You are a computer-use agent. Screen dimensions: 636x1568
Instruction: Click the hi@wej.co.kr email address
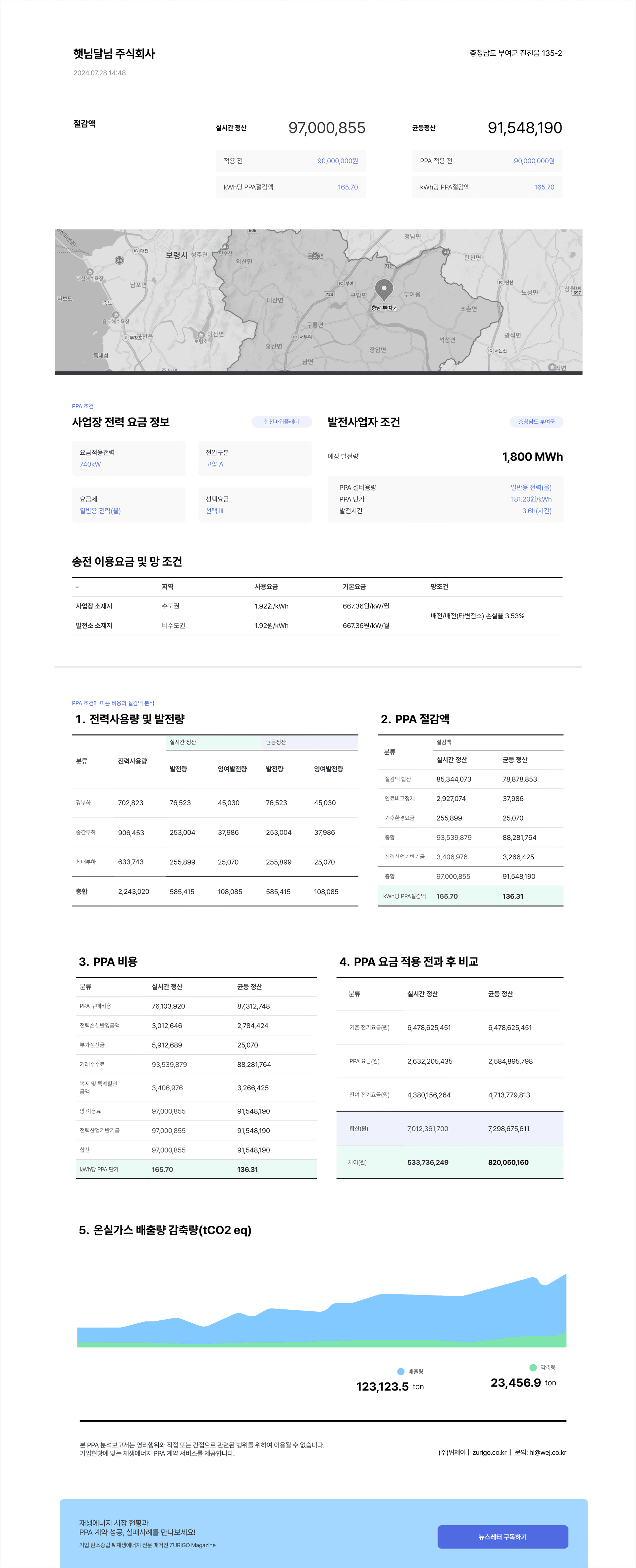click(x=548, y=1452)
